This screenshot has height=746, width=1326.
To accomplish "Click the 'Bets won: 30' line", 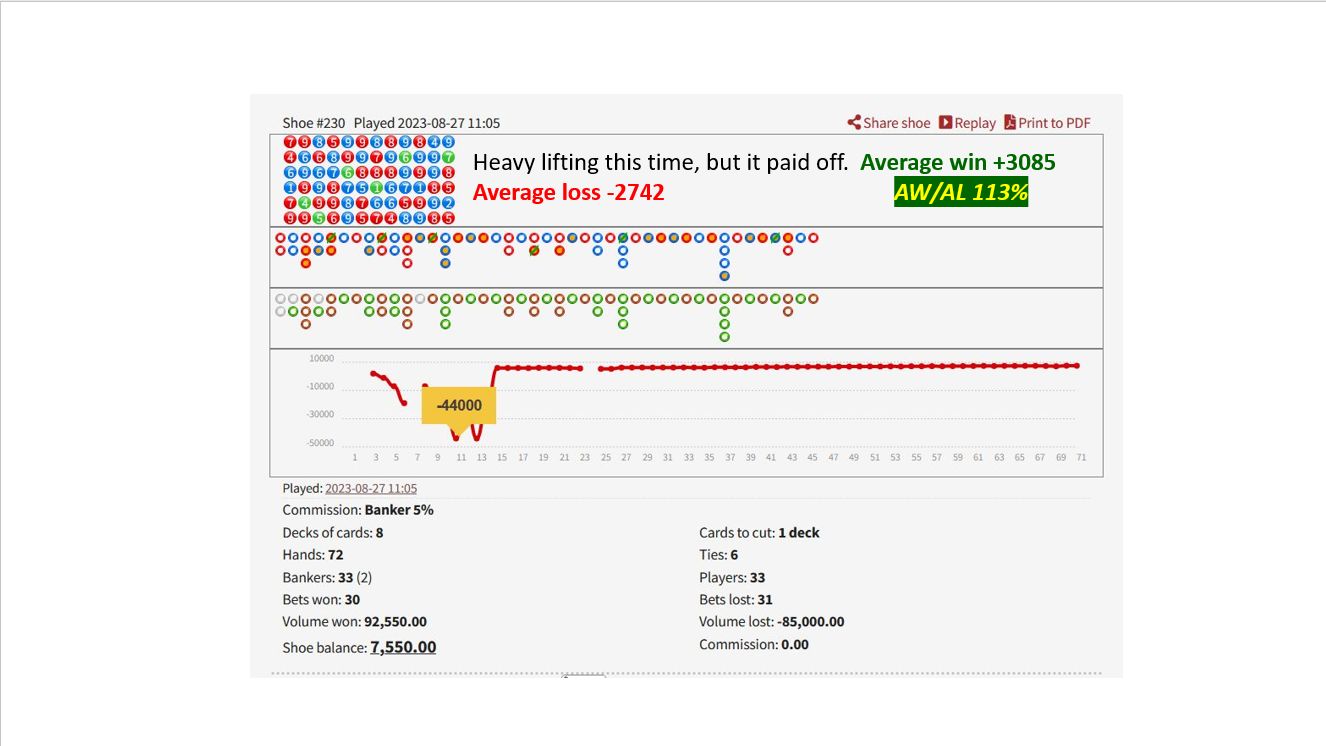I will coord(321,600).
